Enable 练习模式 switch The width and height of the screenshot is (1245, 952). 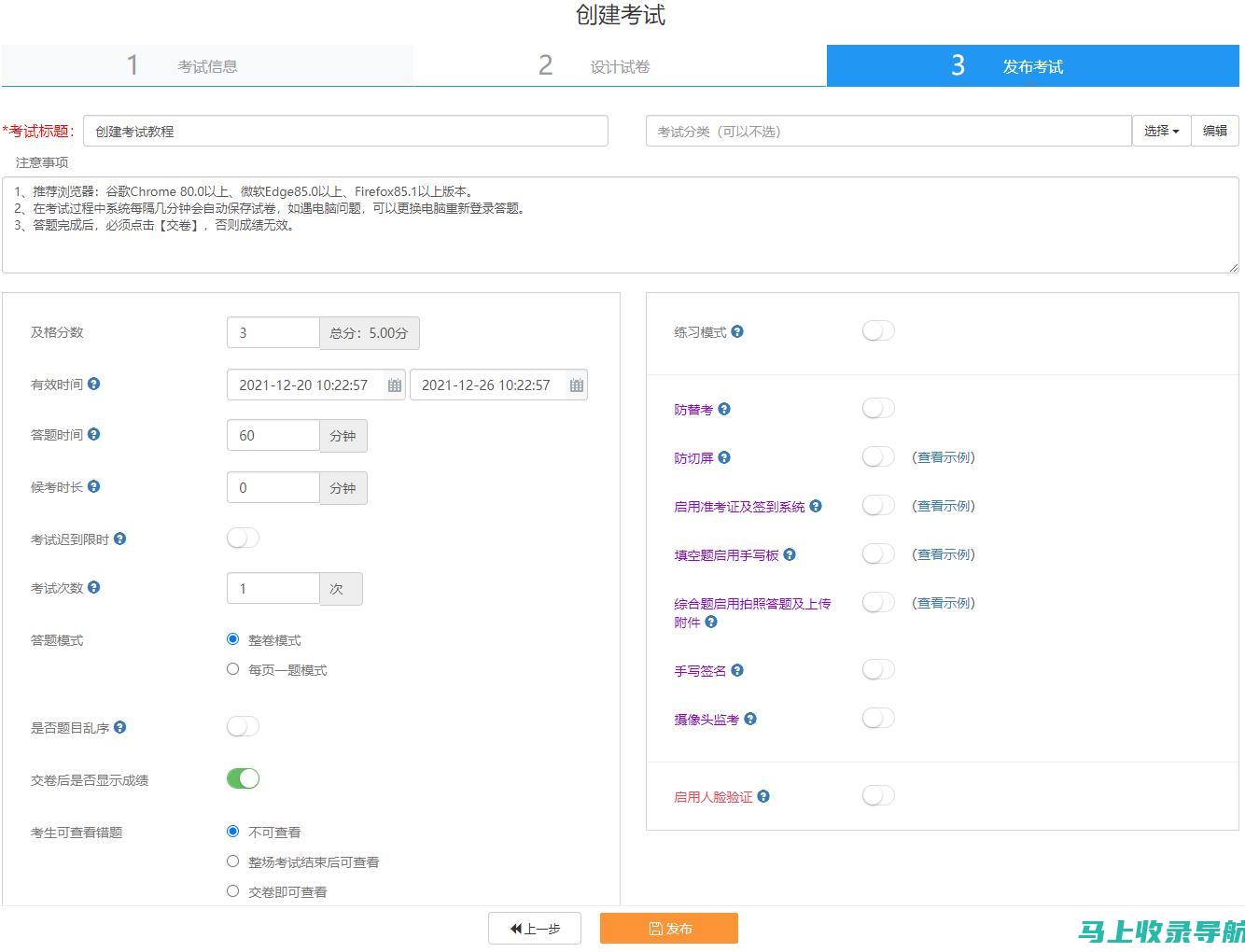tap(878, 330)
